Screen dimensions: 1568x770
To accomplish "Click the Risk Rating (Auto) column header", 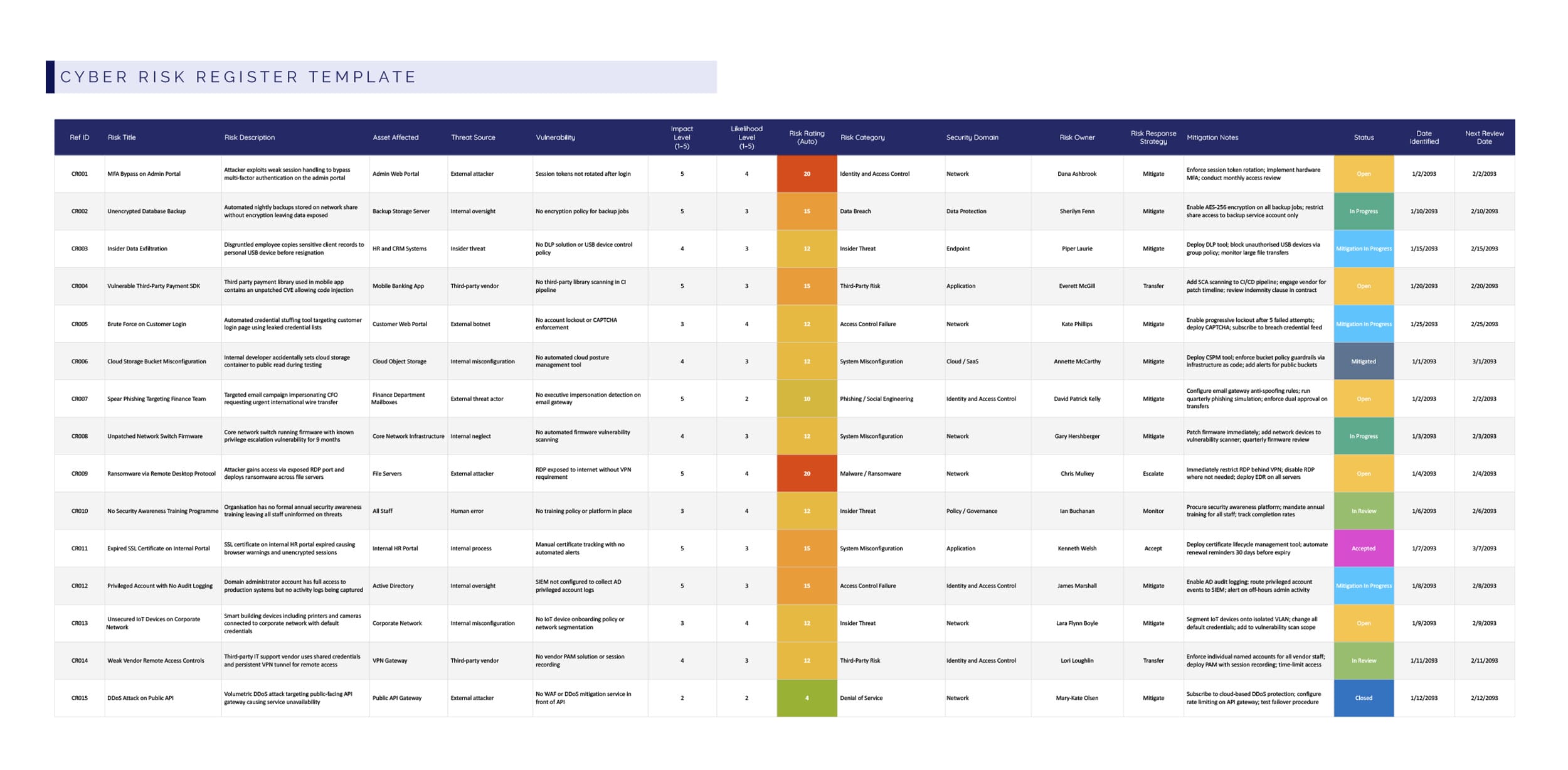I will point(807,137).
